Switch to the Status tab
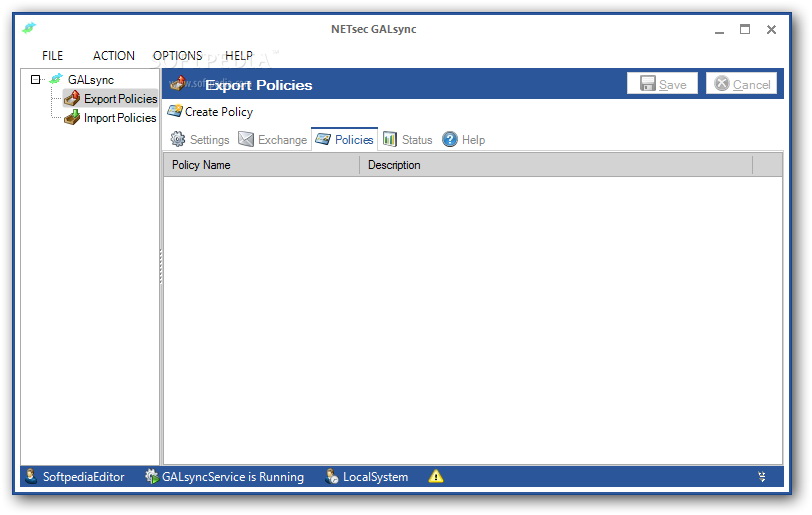 pos(408,139)
